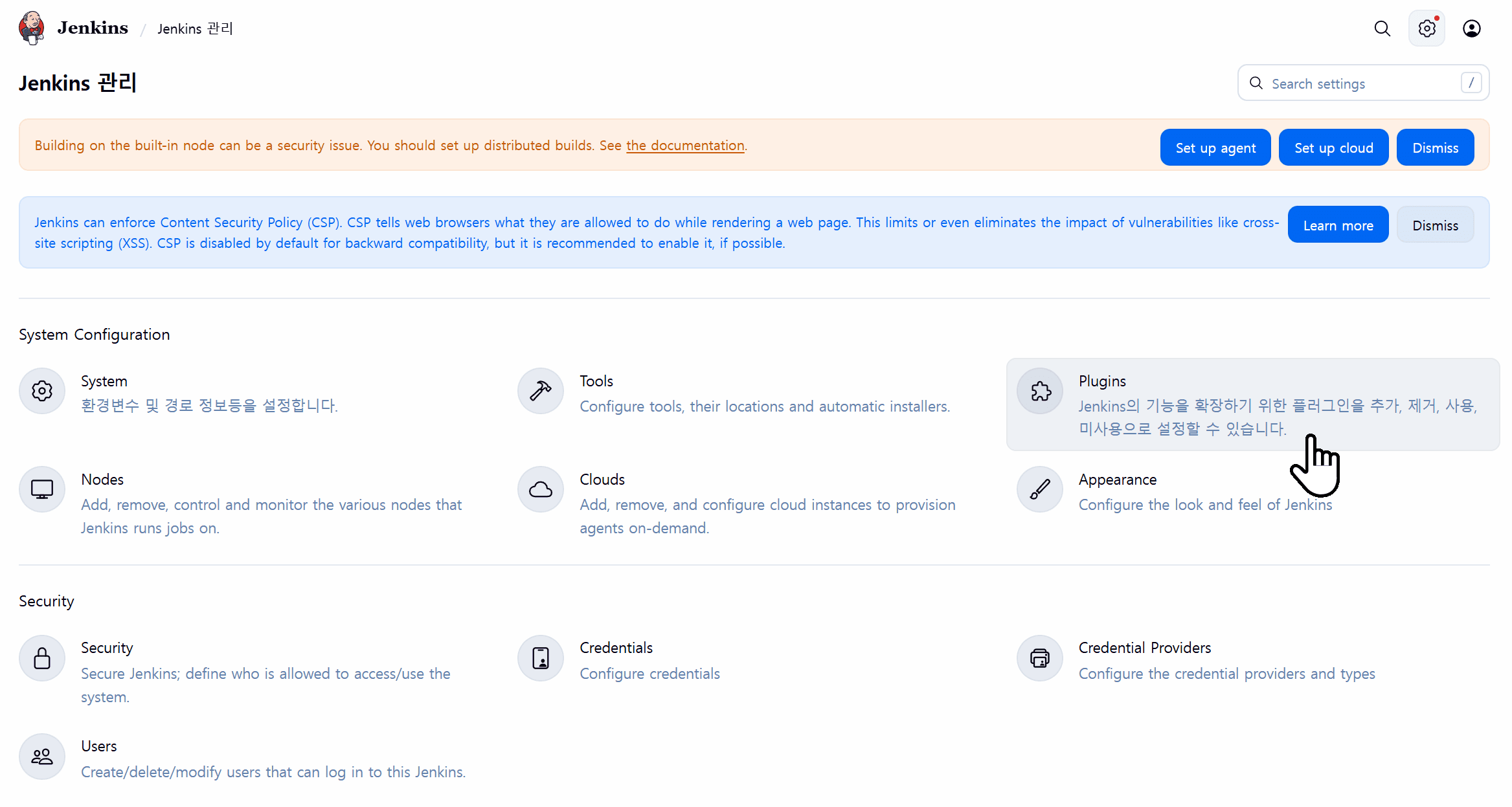
Task: Open the Appearance settings title
Action: (1118, 480)
